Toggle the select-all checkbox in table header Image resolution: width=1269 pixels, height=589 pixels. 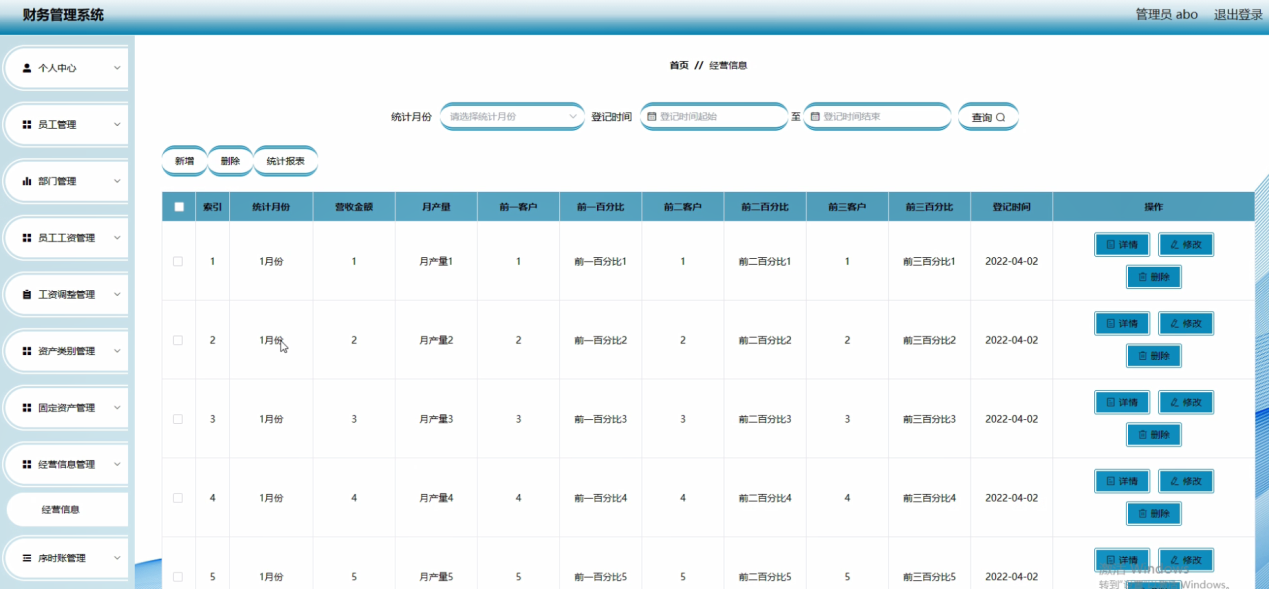(179, 207)
